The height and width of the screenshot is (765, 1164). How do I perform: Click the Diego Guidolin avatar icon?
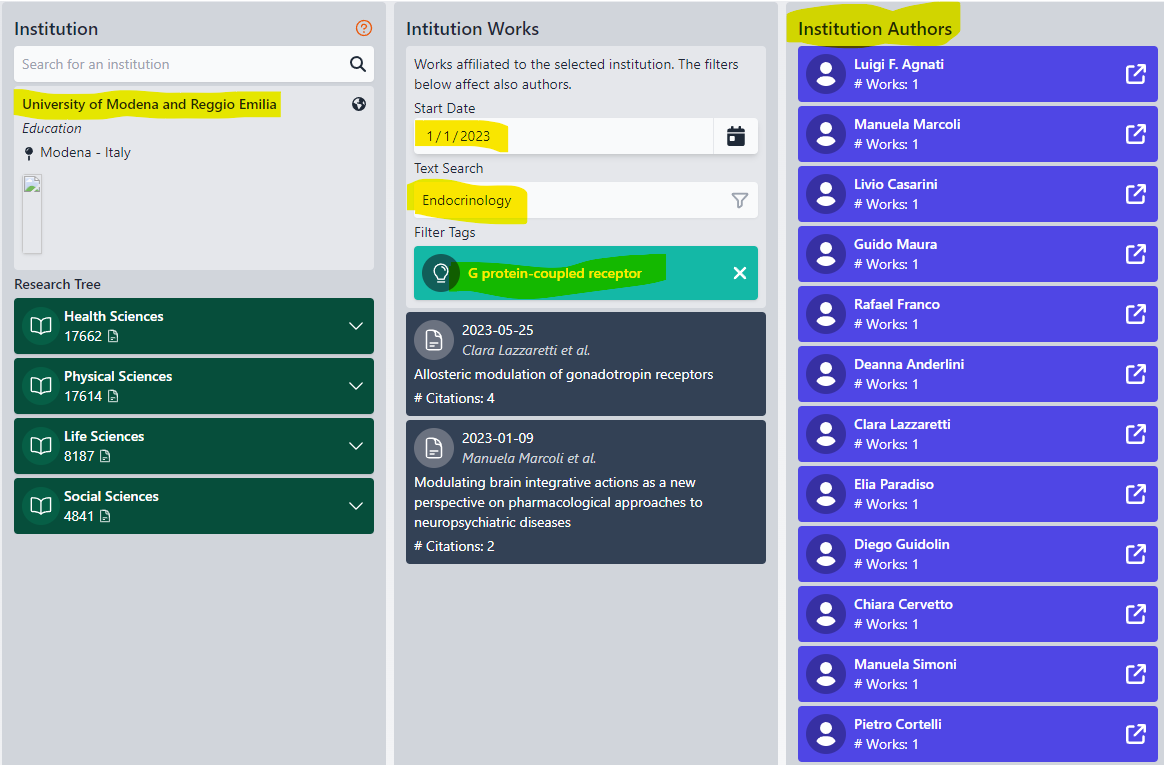pyautogui.click(x=825, y=554)
